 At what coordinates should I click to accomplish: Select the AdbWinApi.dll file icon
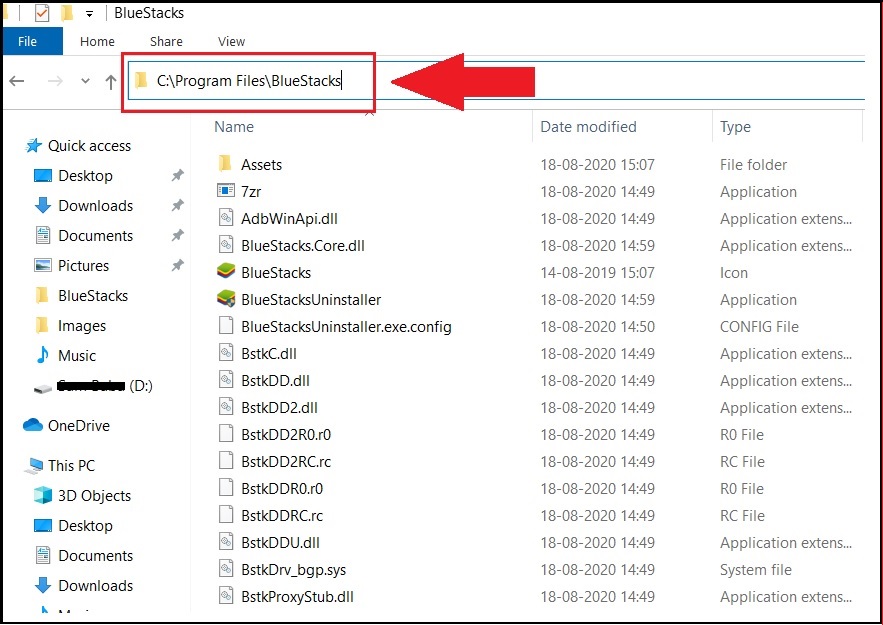226,217
